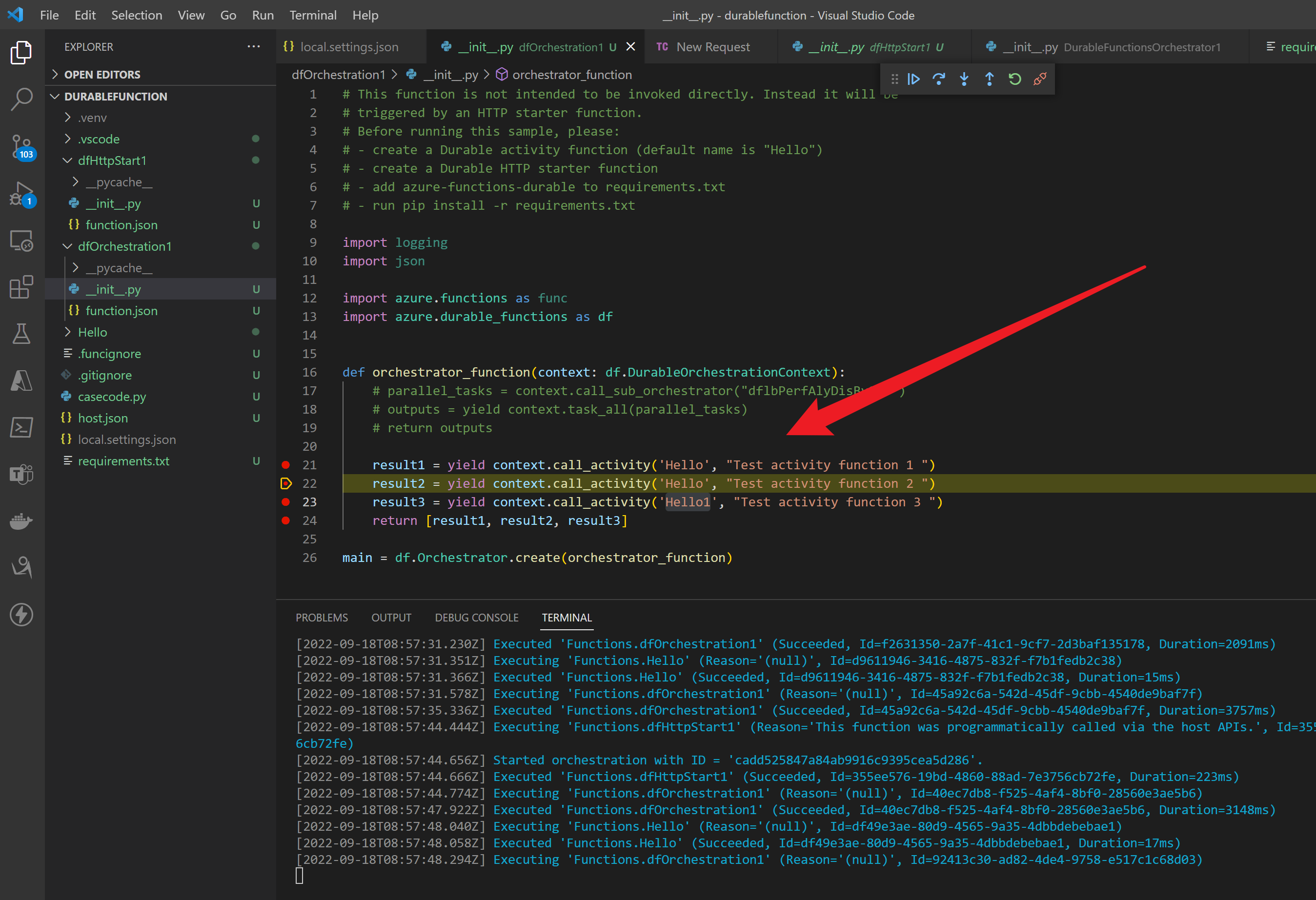This screenshot has width=1316, height=900.
Task: Close the dfOrchestration1 __init__.py tab
Action: 630,47
